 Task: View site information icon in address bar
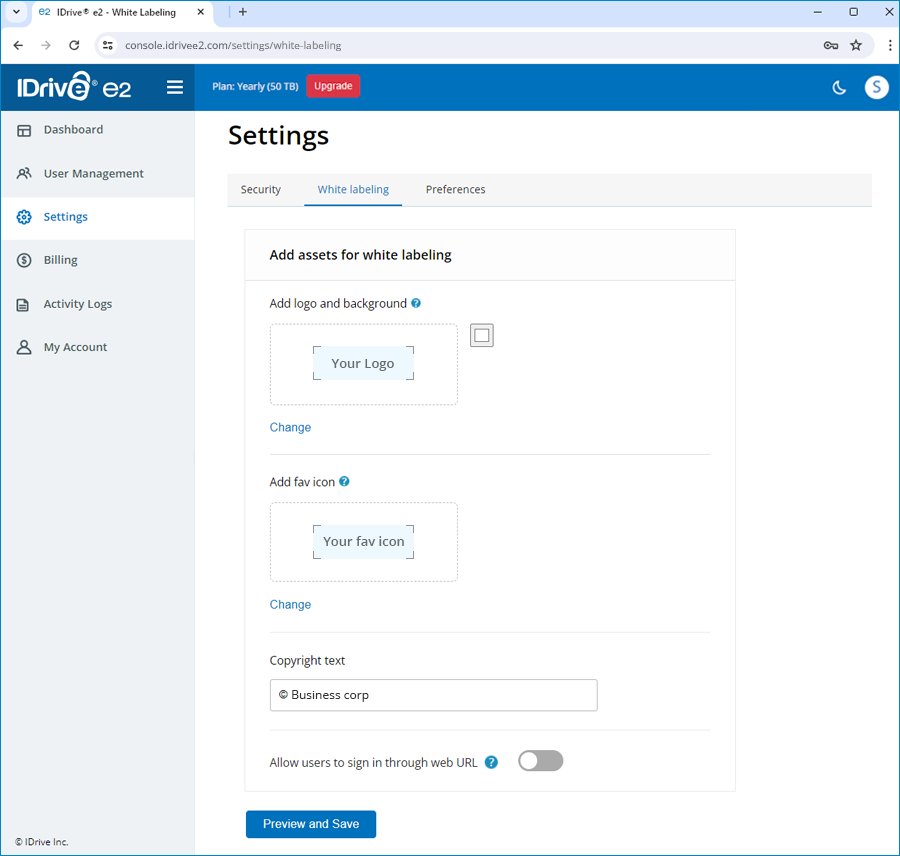[x=107, y=45]
